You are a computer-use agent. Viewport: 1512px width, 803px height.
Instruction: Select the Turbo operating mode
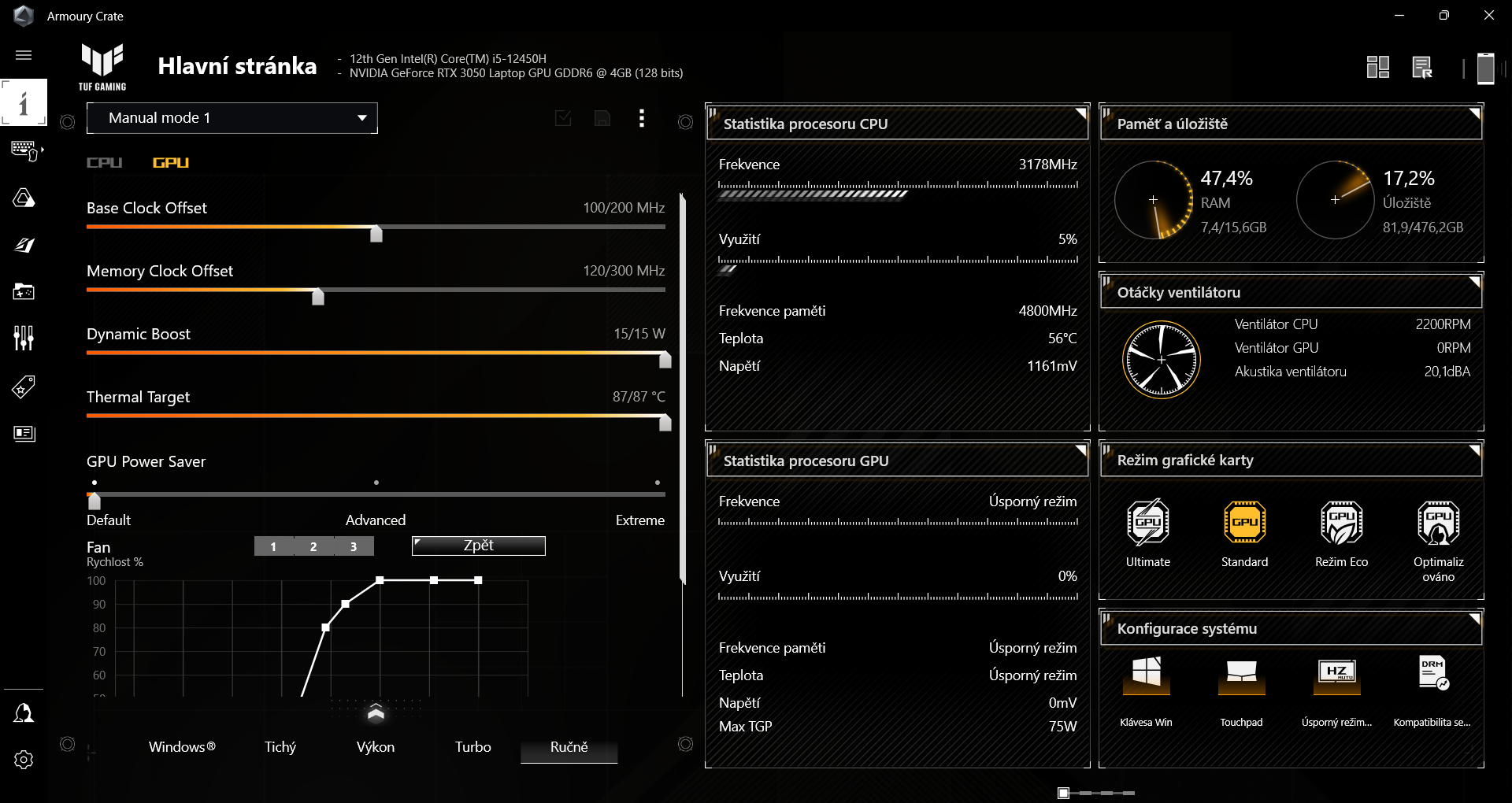tap(472, 747)
